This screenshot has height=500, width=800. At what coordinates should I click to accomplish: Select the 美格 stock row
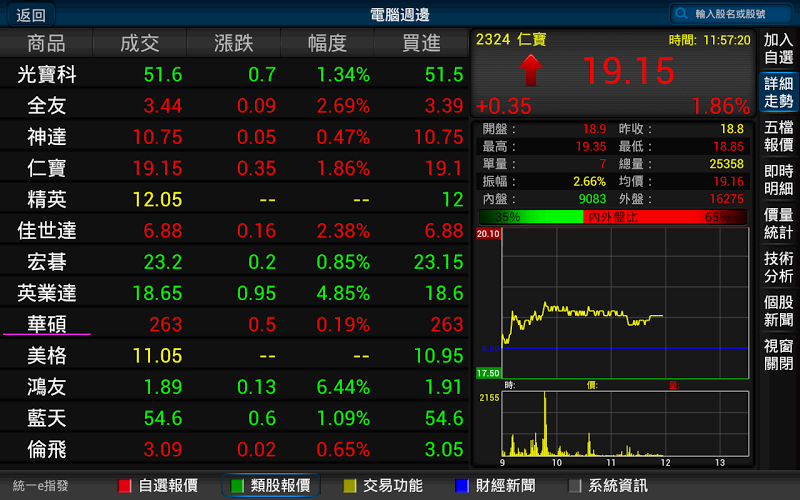[x=234, y=355]
